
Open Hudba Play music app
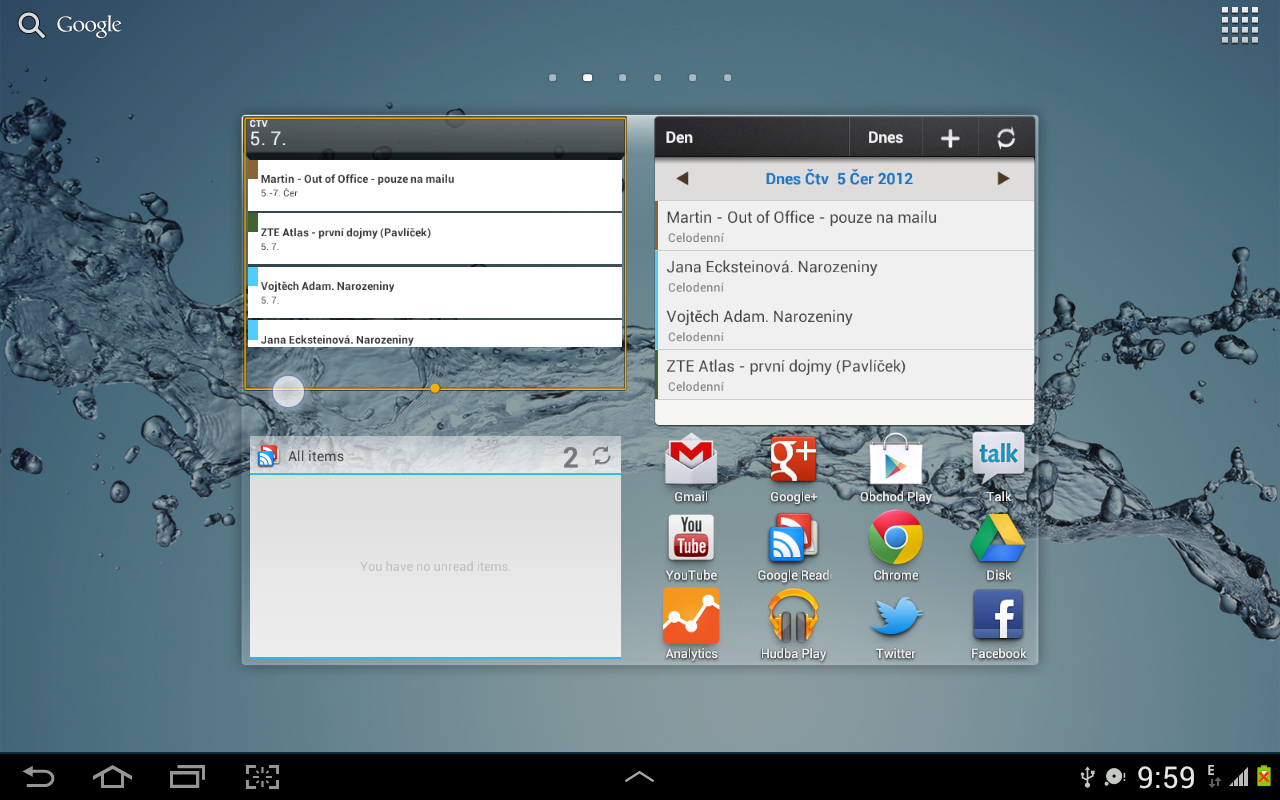tap(793, 616)
